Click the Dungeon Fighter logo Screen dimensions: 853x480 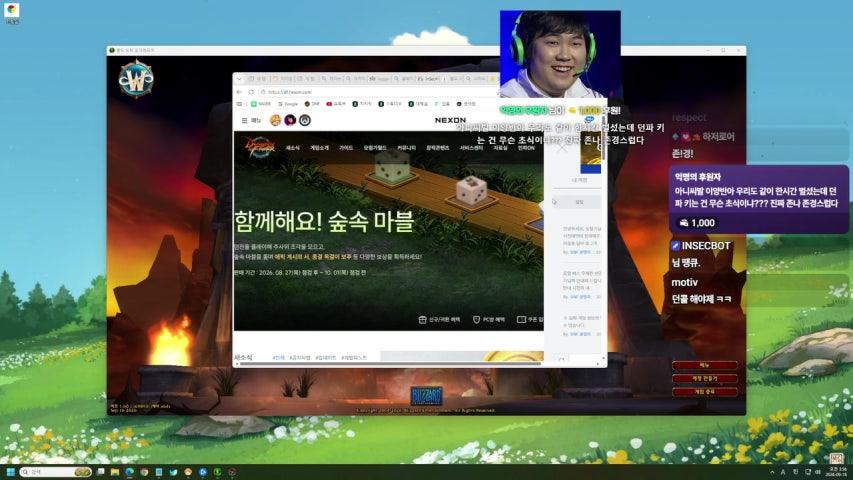pyautogui.click(x=259, y=147)
